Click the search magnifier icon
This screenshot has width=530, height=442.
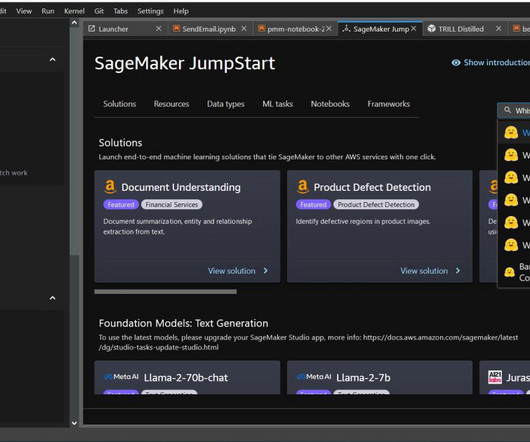[507, 110]
